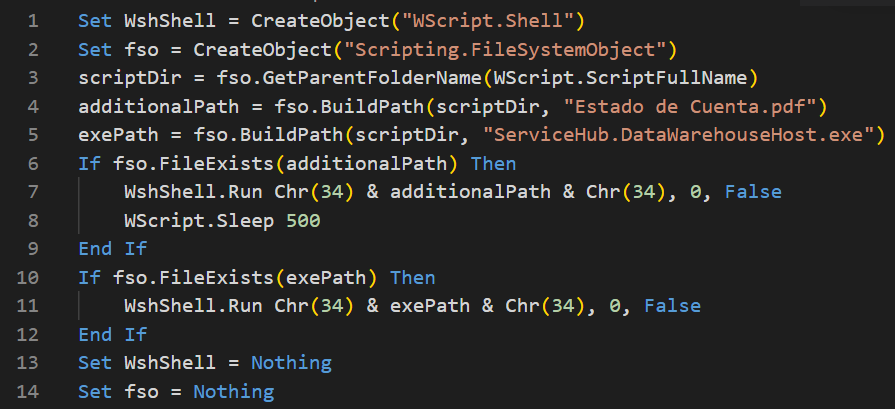Click WshShell.Run on line 11
895x409 pixels.
pos(193,306)
